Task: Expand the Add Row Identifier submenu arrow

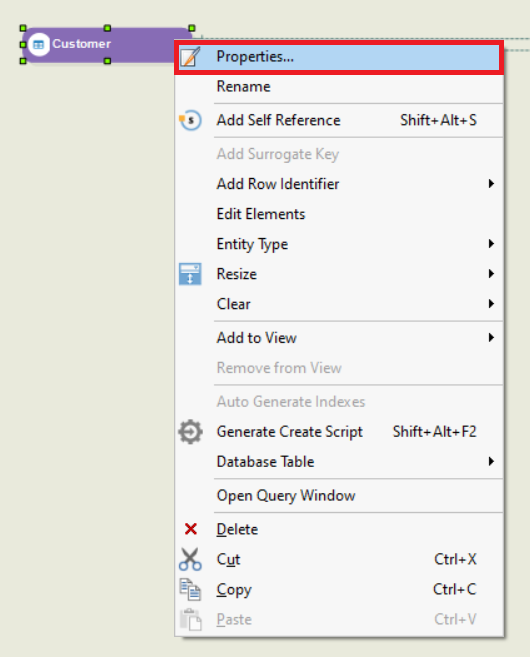Action: tap(491, 184)
